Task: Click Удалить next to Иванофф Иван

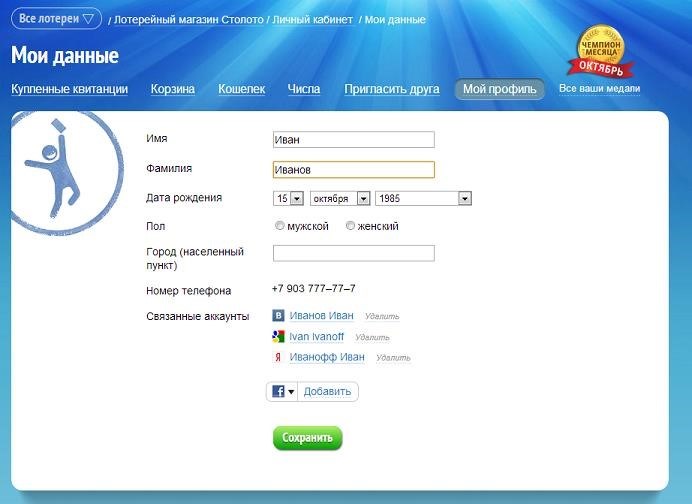Action: 393,358
